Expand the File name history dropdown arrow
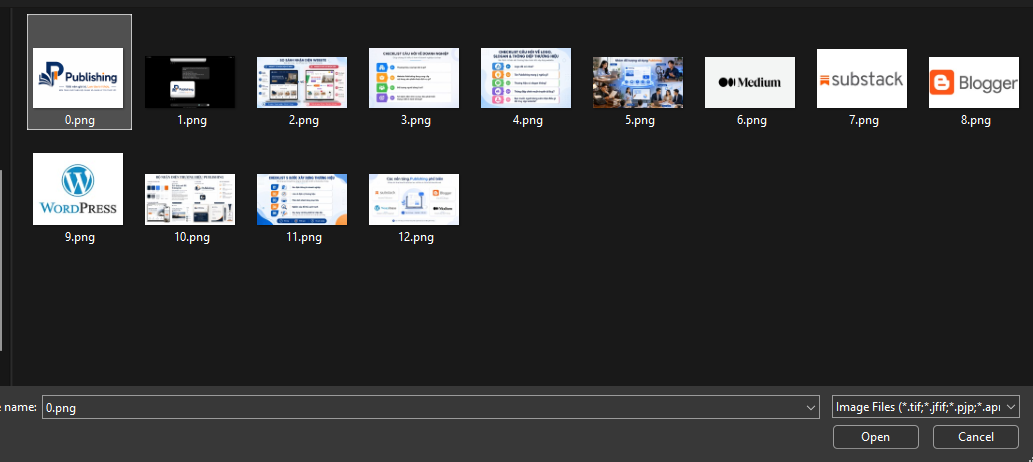The image size is (1033, 462). click(x=811, y=408)
